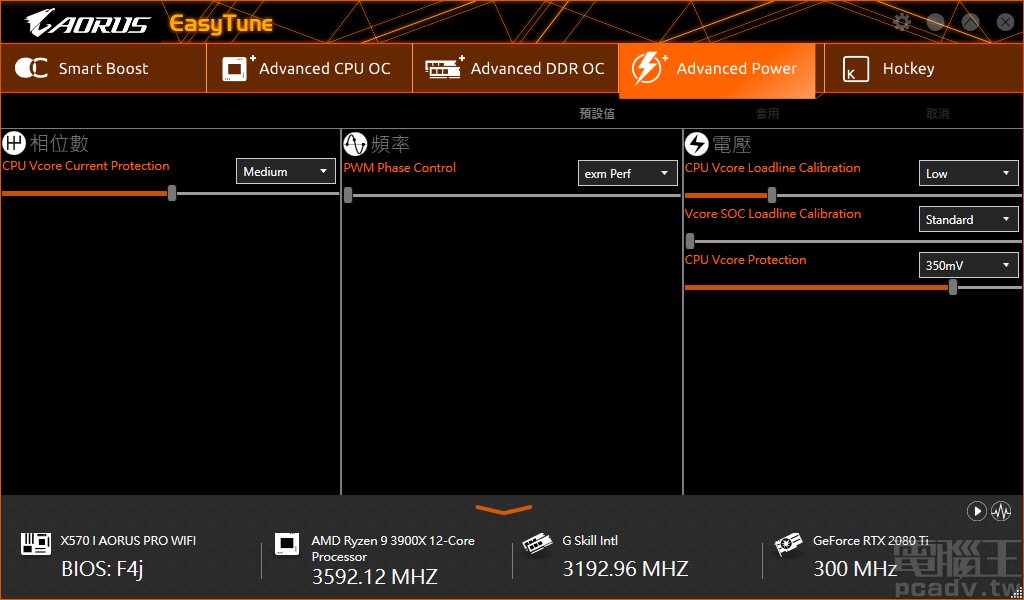Screen dimensions: 1024x600
Task: Start the stress test play button
Action: tap(977, 511)
